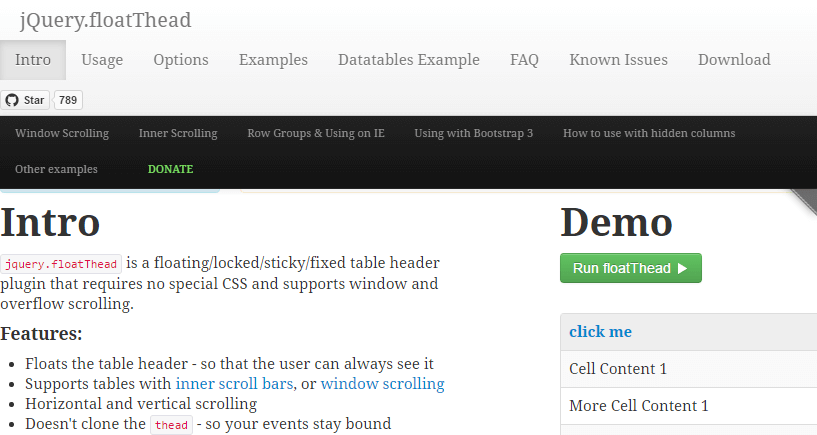Click the play arrow on Run floatThead
The height and width of the screenshot is (435, 817).
[682, 268]
